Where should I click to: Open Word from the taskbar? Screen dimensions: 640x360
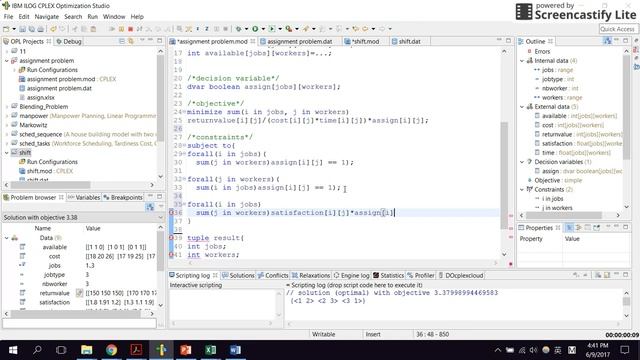pyautogui.click(x=236, y=350)
